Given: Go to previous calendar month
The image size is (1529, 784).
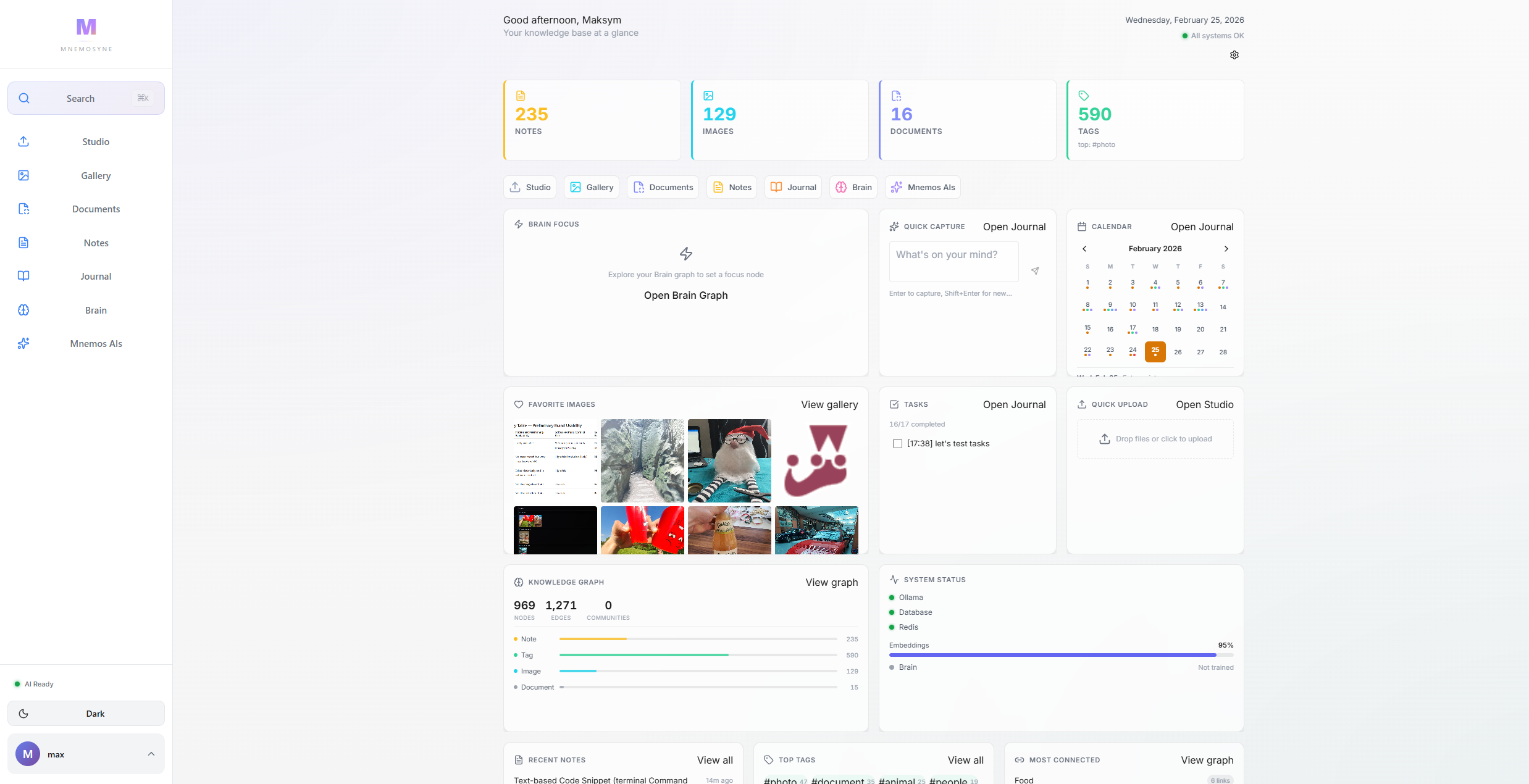Looking at the screenshot, I should coord(1084,249).
